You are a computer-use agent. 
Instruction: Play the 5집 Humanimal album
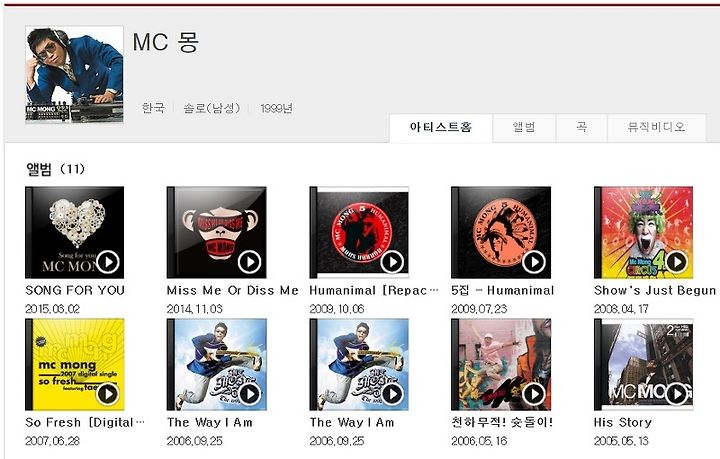[534, 262]
